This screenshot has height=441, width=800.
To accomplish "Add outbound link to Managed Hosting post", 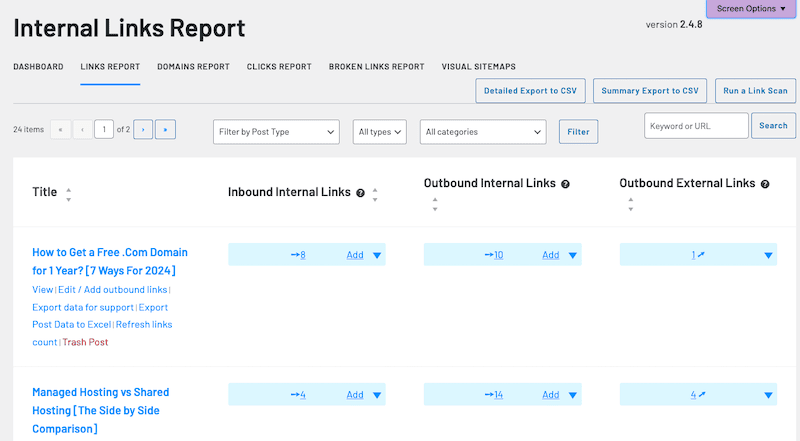I will pyautogui.click(x=551, y=395).
